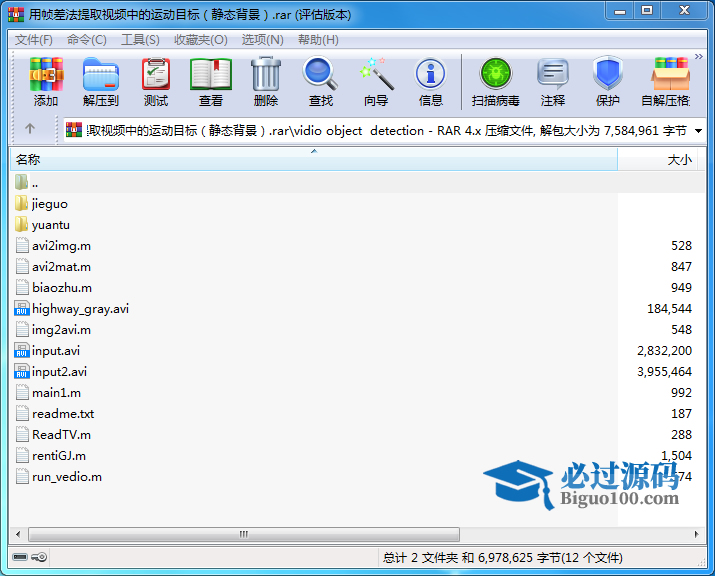This screenshot has width=715, height=576.
Task: Expand the address path dropdown arrow
Action: (x=697, y=130)
